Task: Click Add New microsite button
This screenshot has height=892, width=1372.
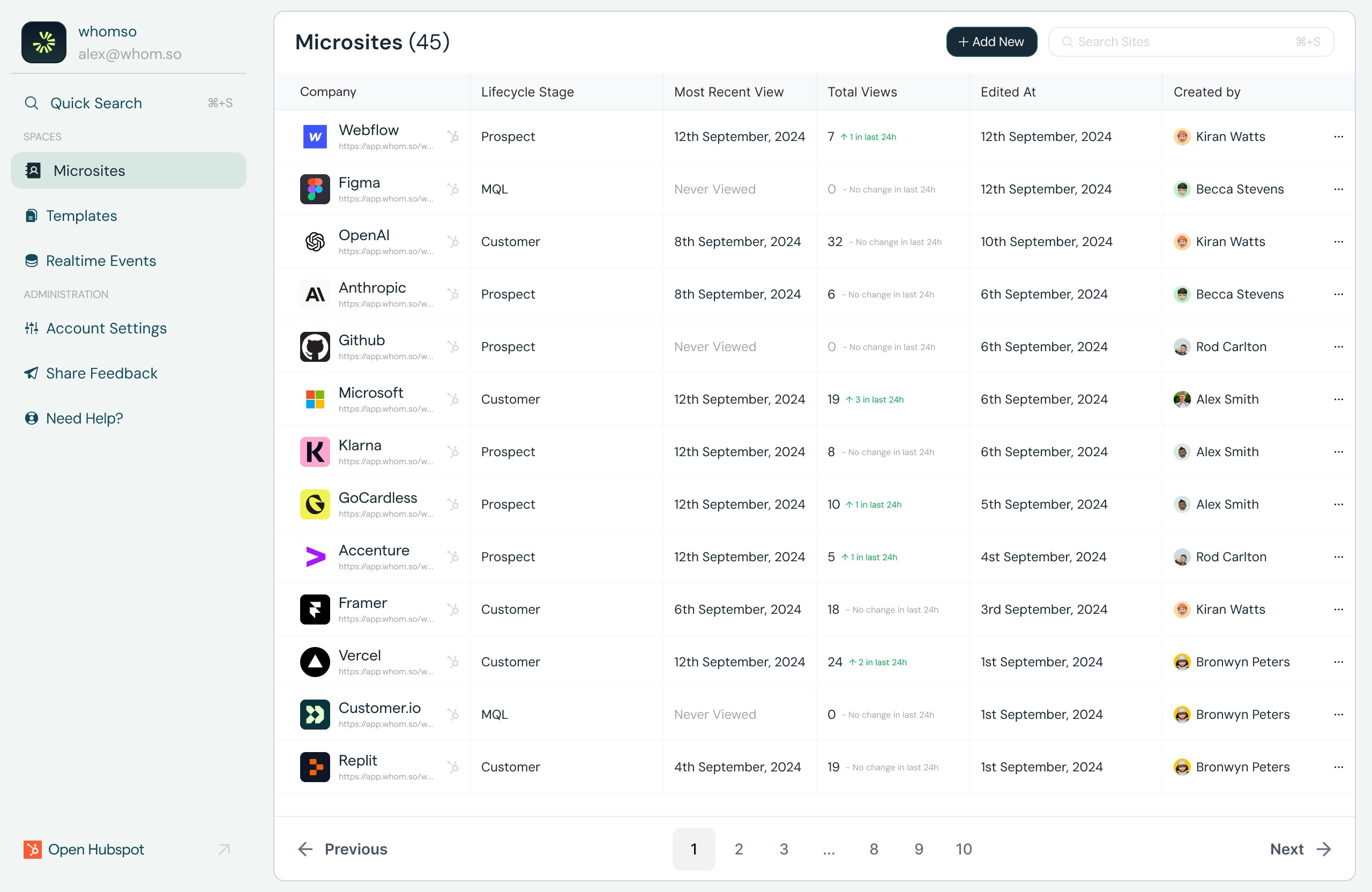Action: tap(990, 41)
